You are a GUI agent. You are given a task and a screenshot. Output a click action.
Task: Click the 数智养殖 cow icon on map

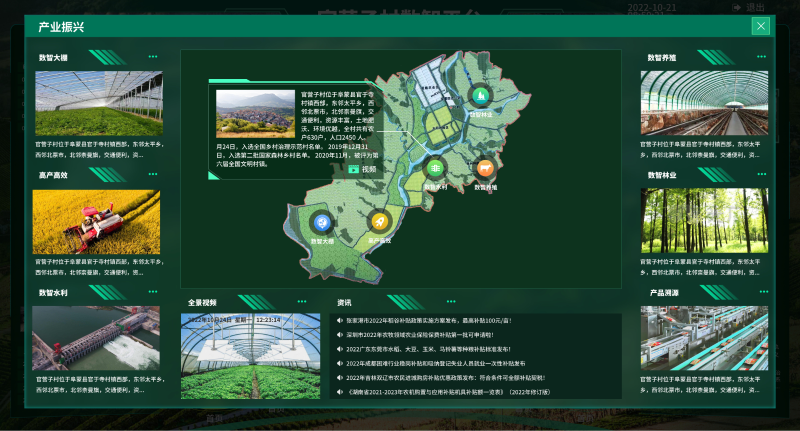click(x=485, y=169)
